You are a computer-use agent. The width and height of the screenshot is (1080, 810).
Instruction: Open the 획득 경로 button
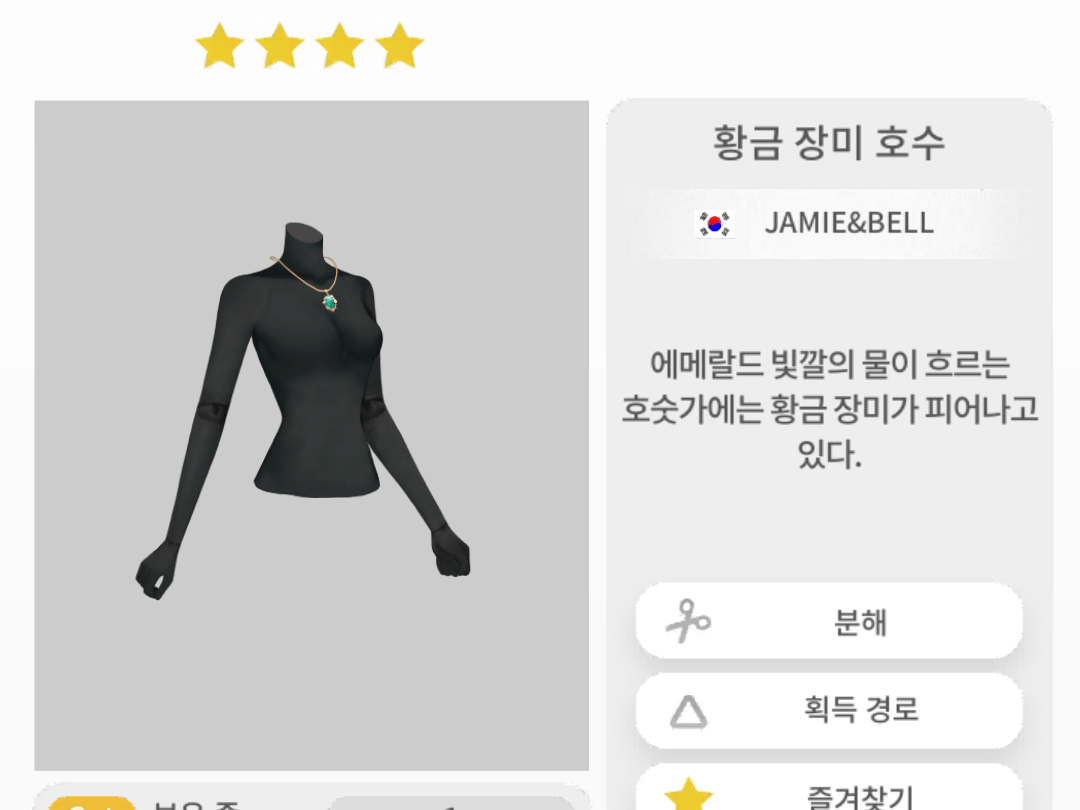click(x=829, y=711)
